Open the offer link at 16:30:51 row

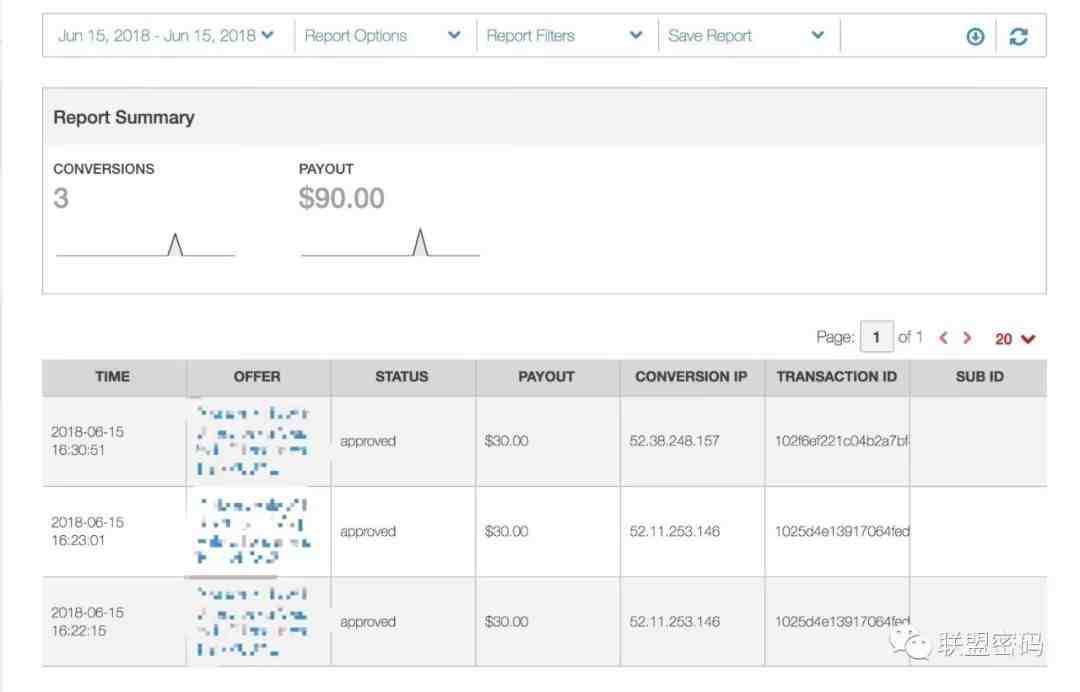click(x=253, y=440)
